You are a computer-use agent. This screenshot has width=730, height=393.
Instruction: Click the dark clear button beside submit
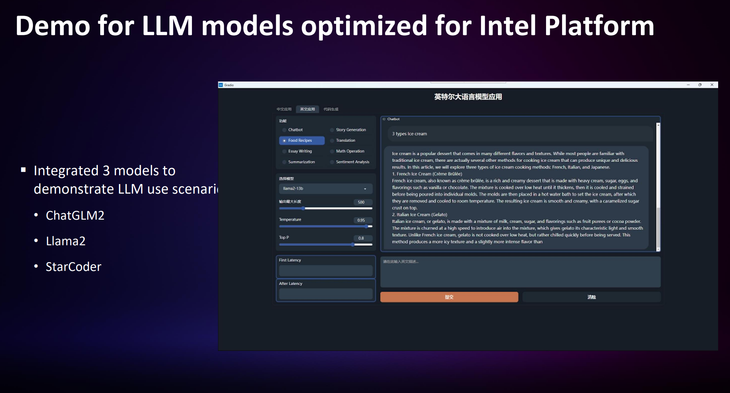tap(591, 297)
